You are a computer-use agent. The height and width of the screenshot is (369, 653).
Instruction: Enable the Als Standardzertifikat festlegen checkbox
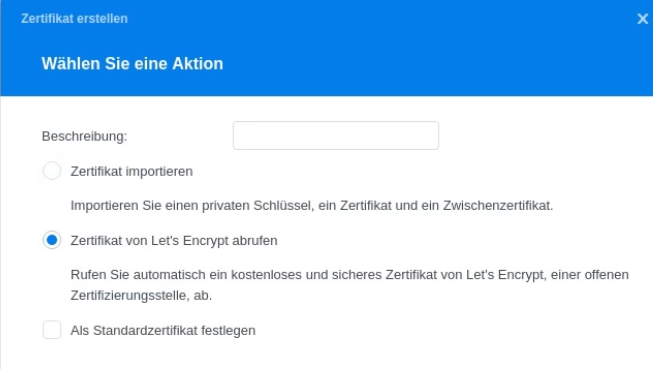[52, 330]
